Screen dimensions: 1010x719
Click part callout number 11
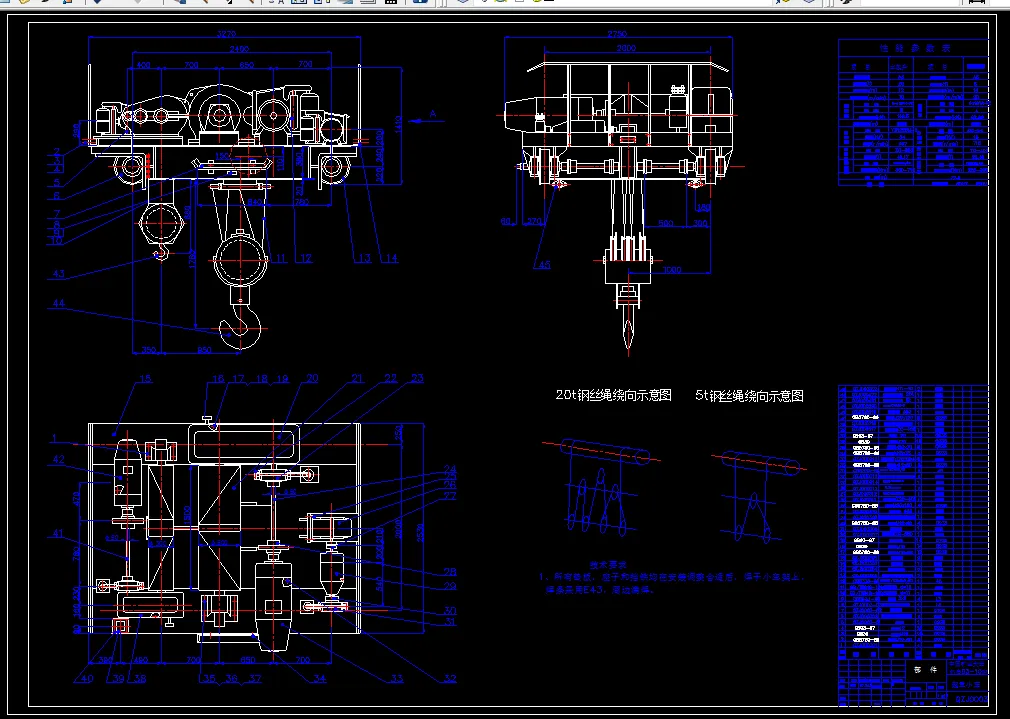279,258
